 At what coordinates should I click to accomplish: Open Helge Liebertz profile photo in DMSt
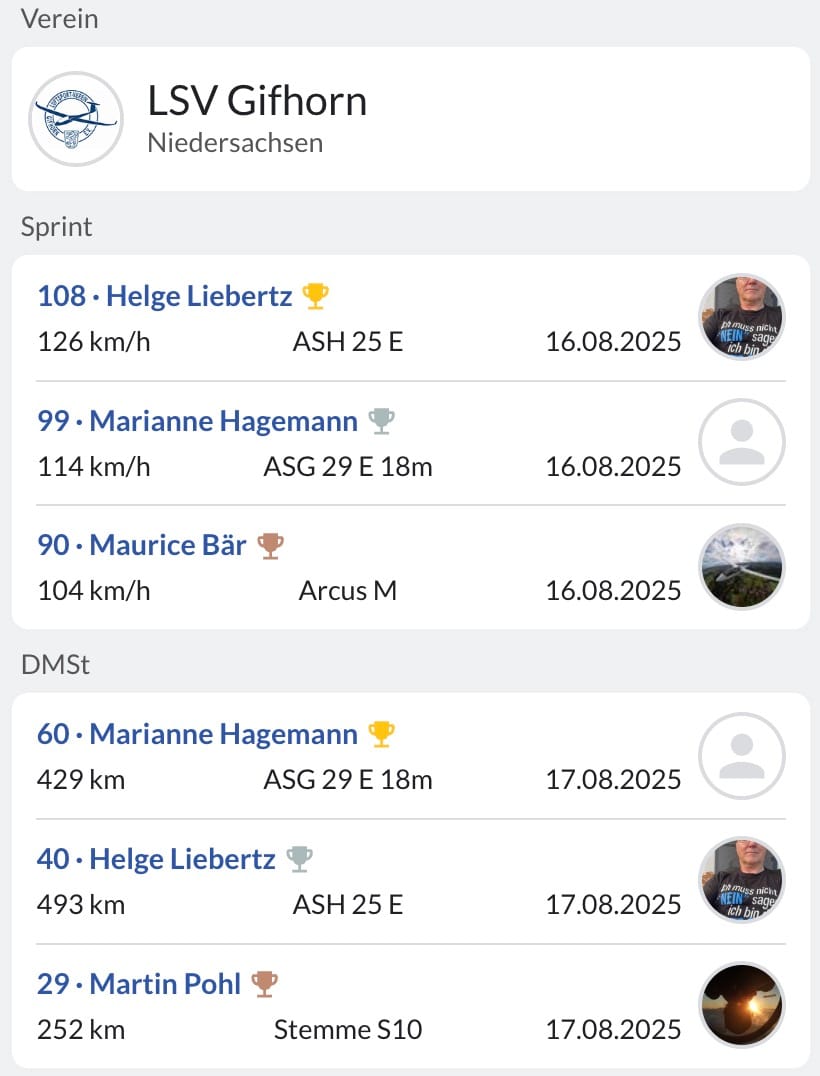tap(742, 880)
